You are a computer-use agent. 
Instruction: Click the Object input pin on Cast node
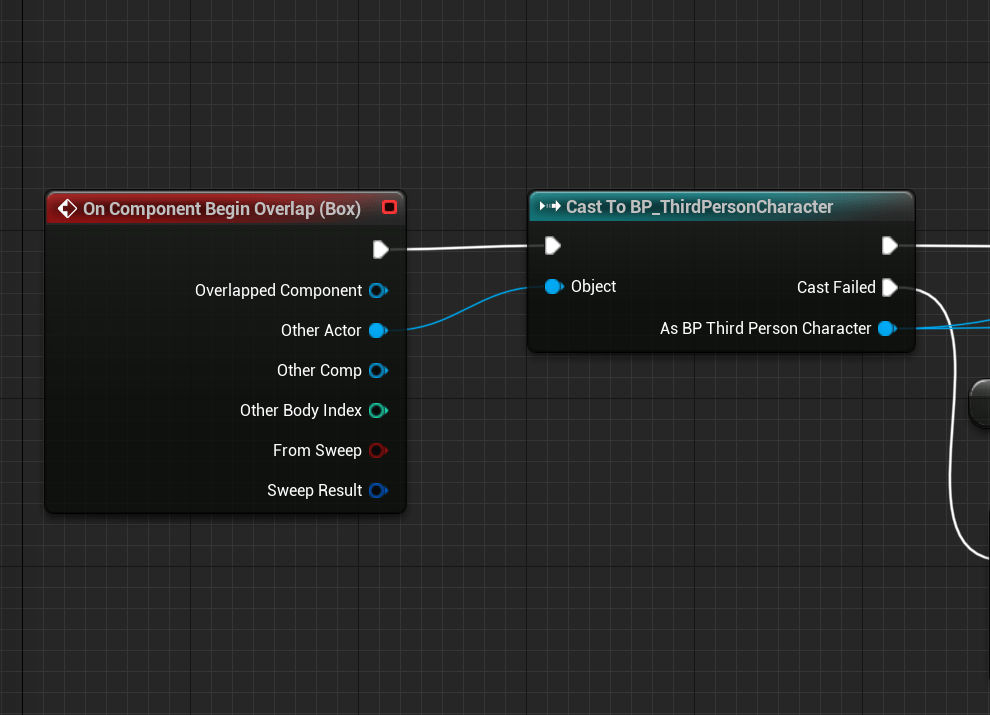[x=553, y=287]
